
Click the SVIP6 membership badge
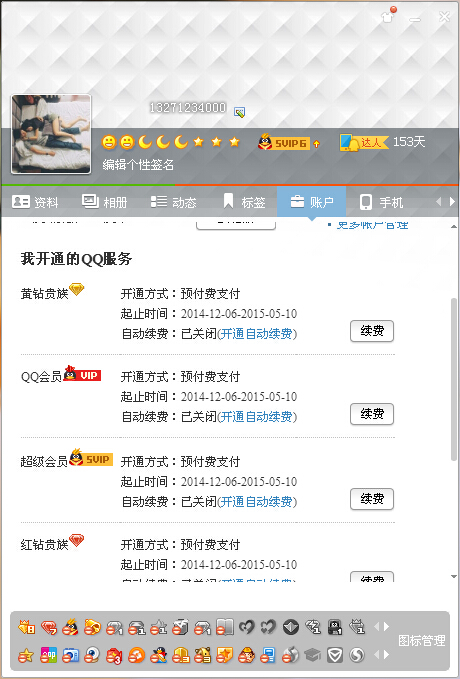[x=283, y=142]
